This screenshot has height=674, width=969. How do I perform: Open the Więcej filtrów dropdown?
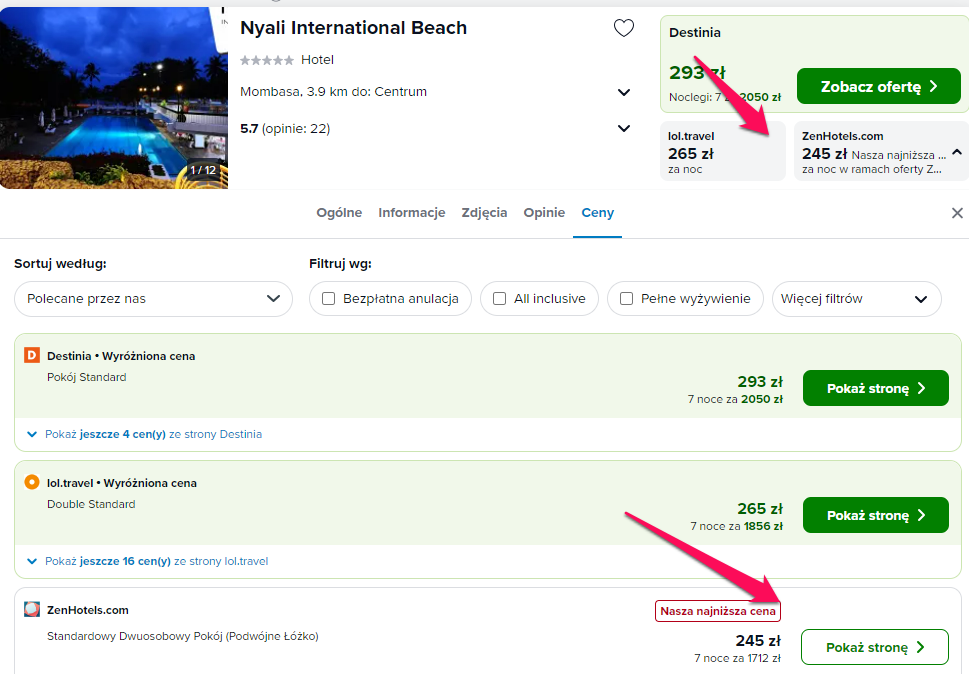[857, 299]
